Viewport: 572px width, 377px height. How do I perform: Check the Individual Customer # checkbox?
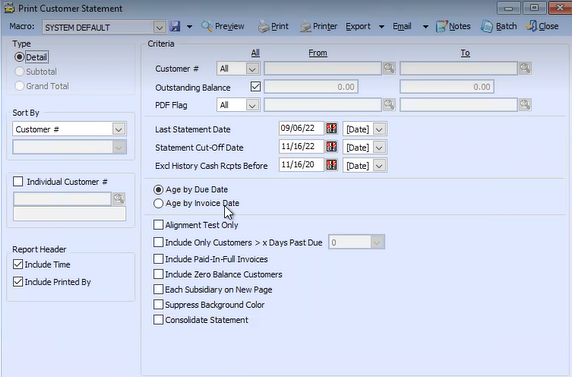(18, 181)
